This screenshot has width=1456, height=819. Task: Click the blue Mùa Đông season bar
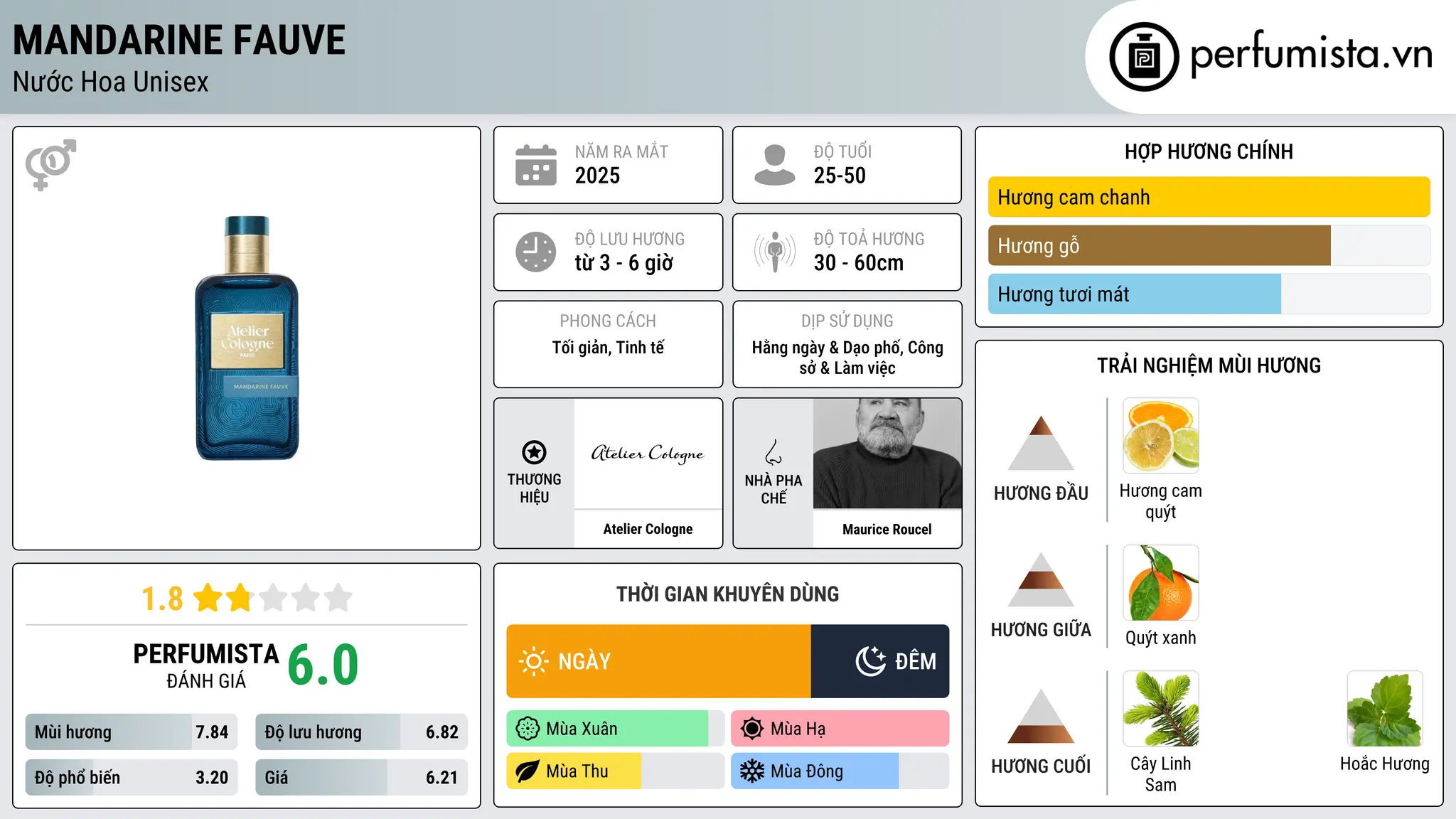click(815, 771)
